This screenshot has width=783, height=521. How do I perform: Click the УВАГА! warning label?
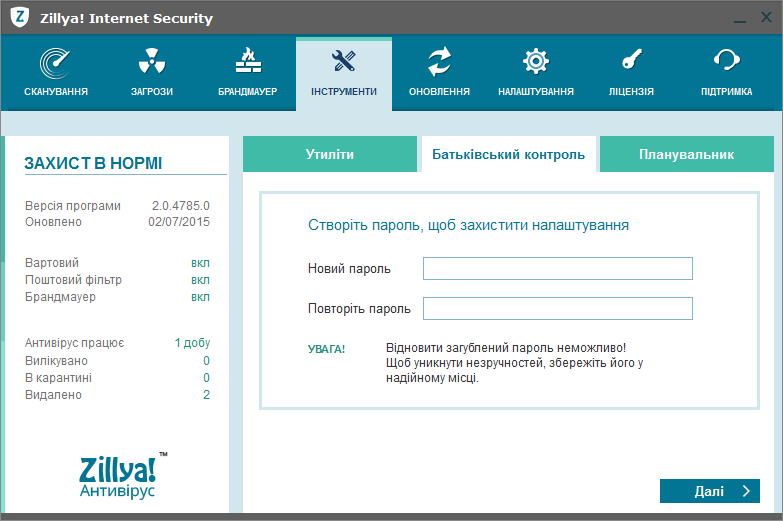(326, 349)
